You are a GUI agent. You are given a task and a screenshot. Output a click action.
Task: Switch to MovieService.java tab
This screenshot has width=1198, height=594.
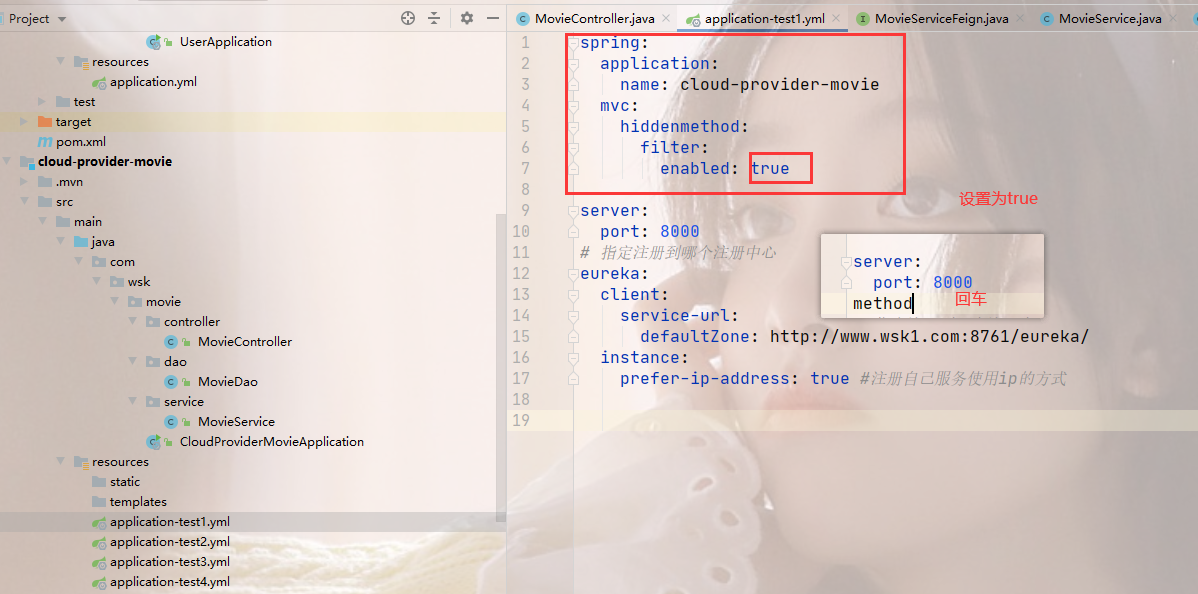pos(1109,18)
